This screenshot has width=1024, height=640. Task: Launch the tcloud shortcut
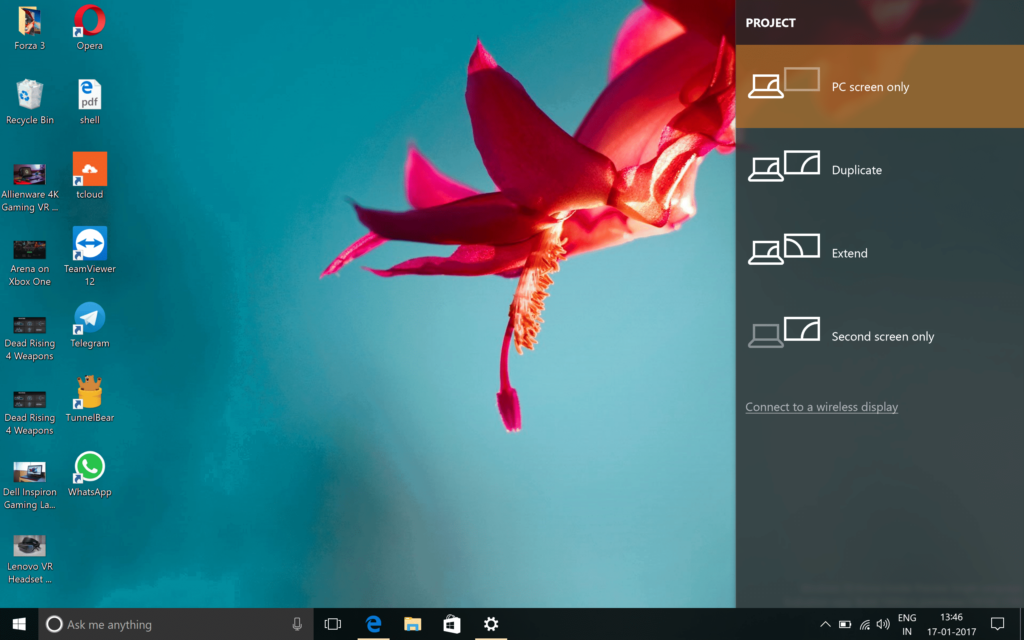coord(89,176)
